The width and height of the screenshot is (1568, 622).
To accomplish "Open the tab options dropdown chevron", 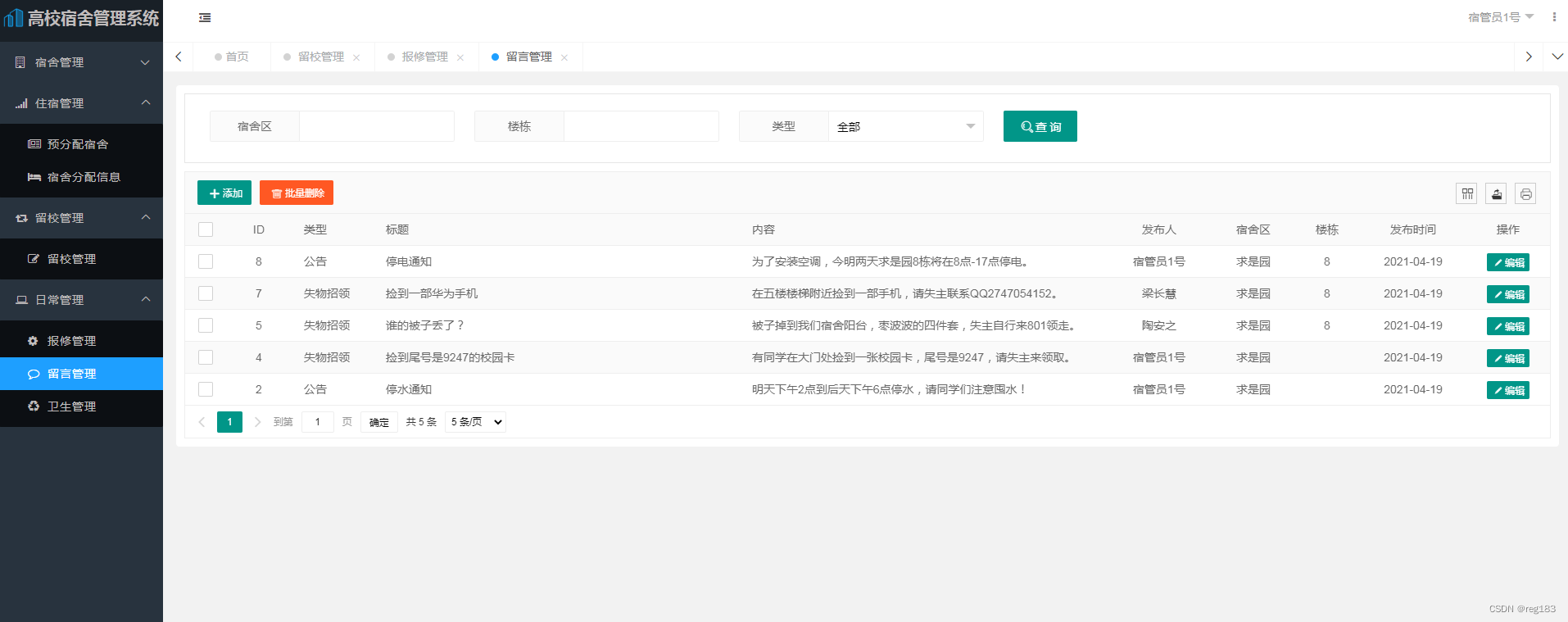I will tap(1557, 57).
